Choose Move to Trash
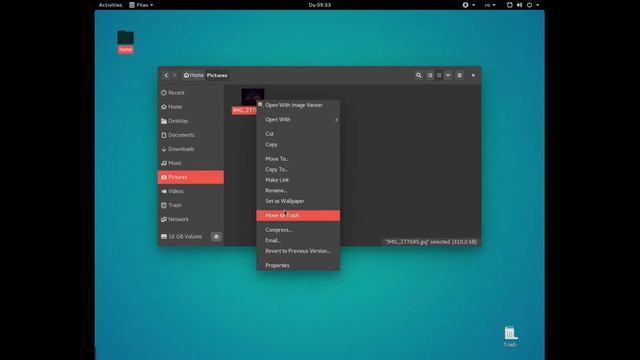 tap(298, 216)
